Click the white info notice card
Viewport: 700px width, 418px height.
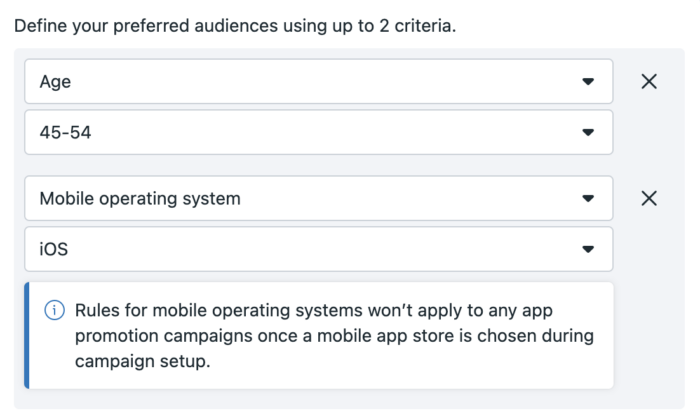(x=319, y=335)
